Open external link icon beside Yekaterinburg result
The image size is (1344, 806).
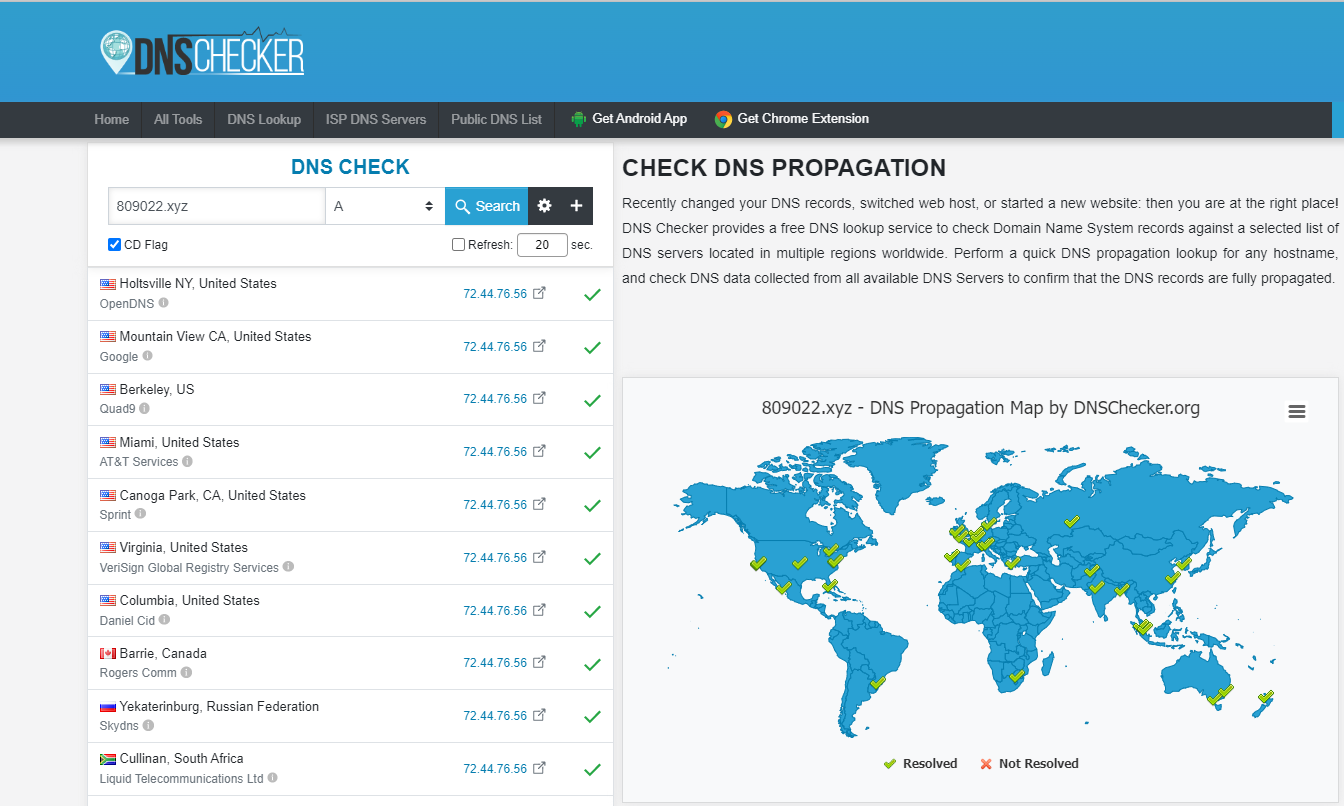540,716
